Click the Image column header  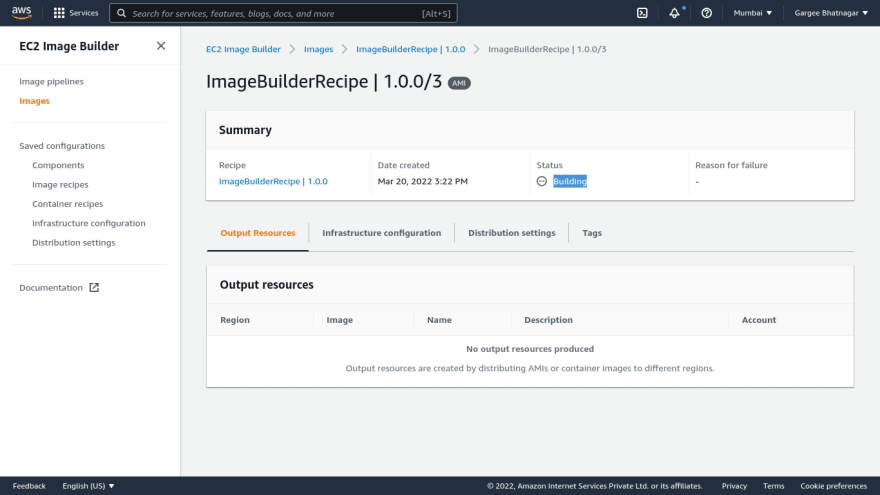point(340,320)
